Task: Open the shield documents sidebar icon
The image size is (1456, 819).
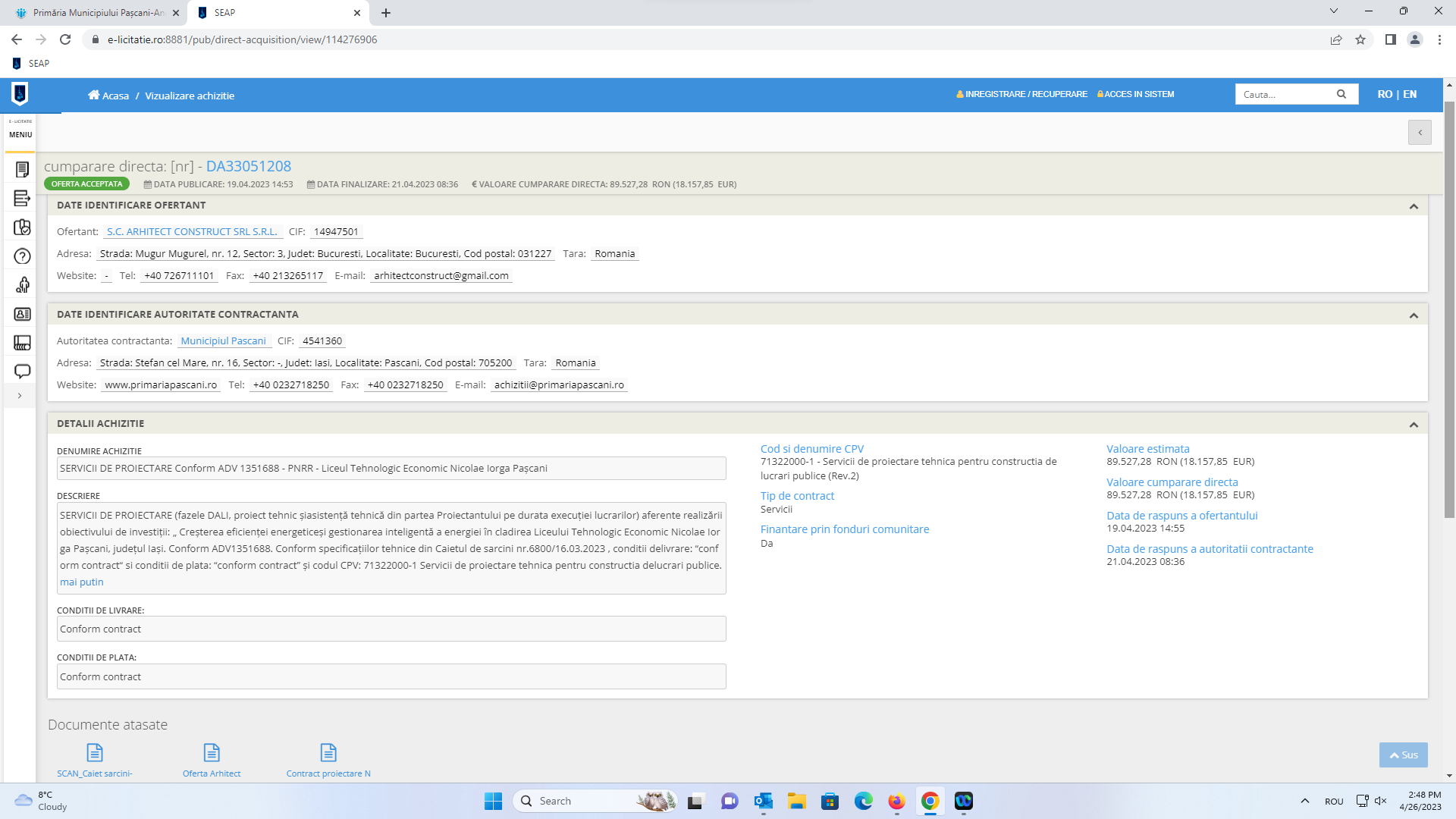Action: 22,227
